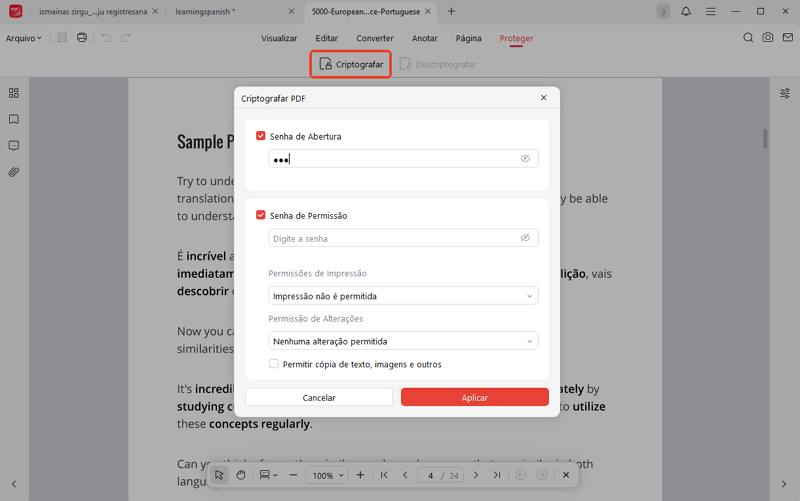The image size is (800, 501).
Task: Click the print icon in toolbar
Action: [82, 37]
